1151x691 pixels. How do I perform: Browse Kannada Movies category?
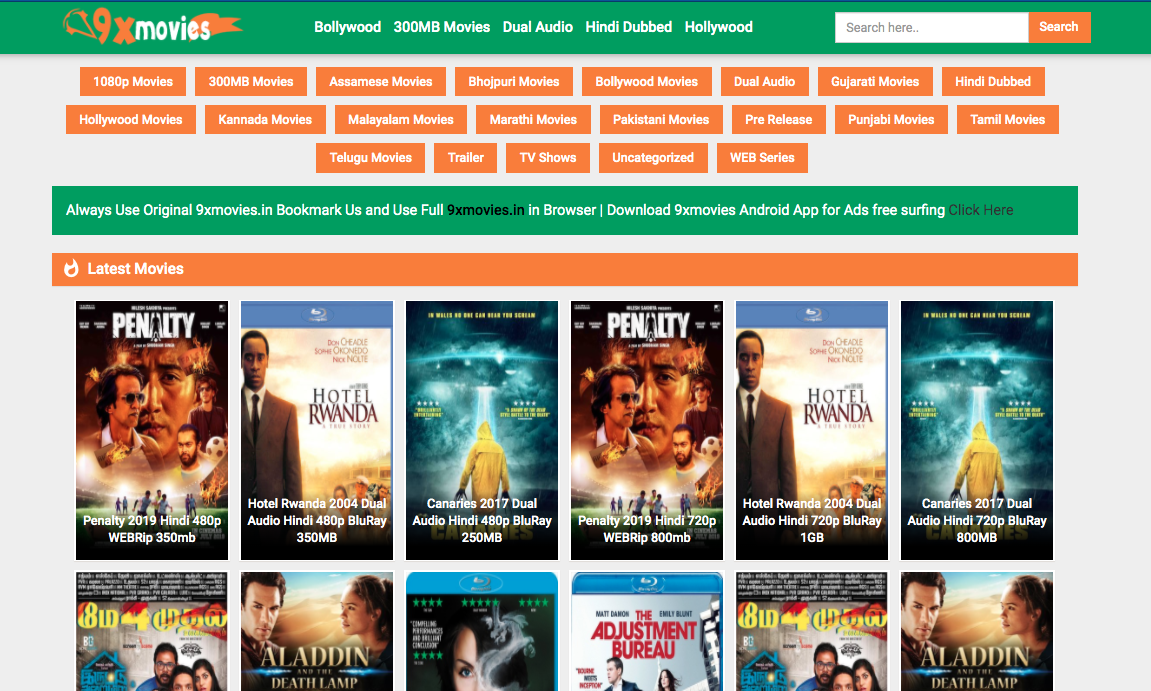coord(265,120)
